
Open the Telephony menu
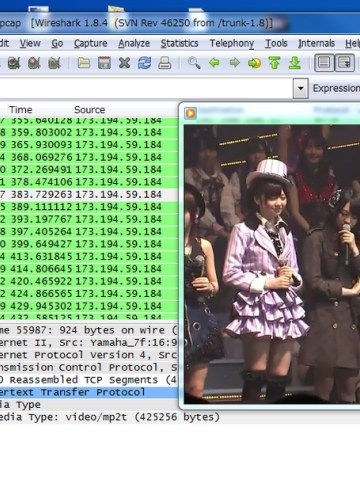tap(232, 43)
